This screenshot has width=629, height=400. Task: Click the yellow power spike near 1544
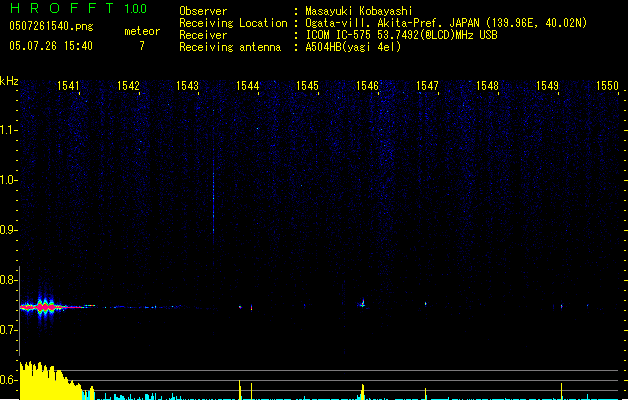pos(240,389)
